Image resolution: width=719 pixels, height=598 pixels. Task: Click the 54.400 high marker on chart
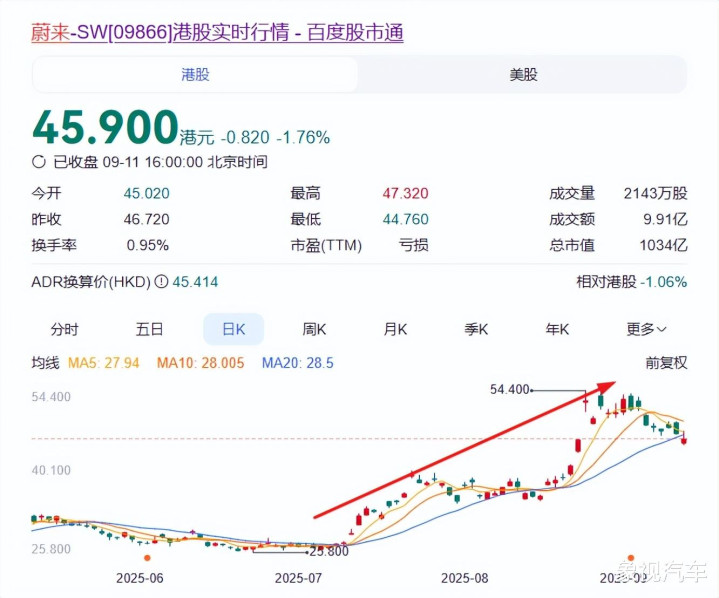click(x=509, y=390)
